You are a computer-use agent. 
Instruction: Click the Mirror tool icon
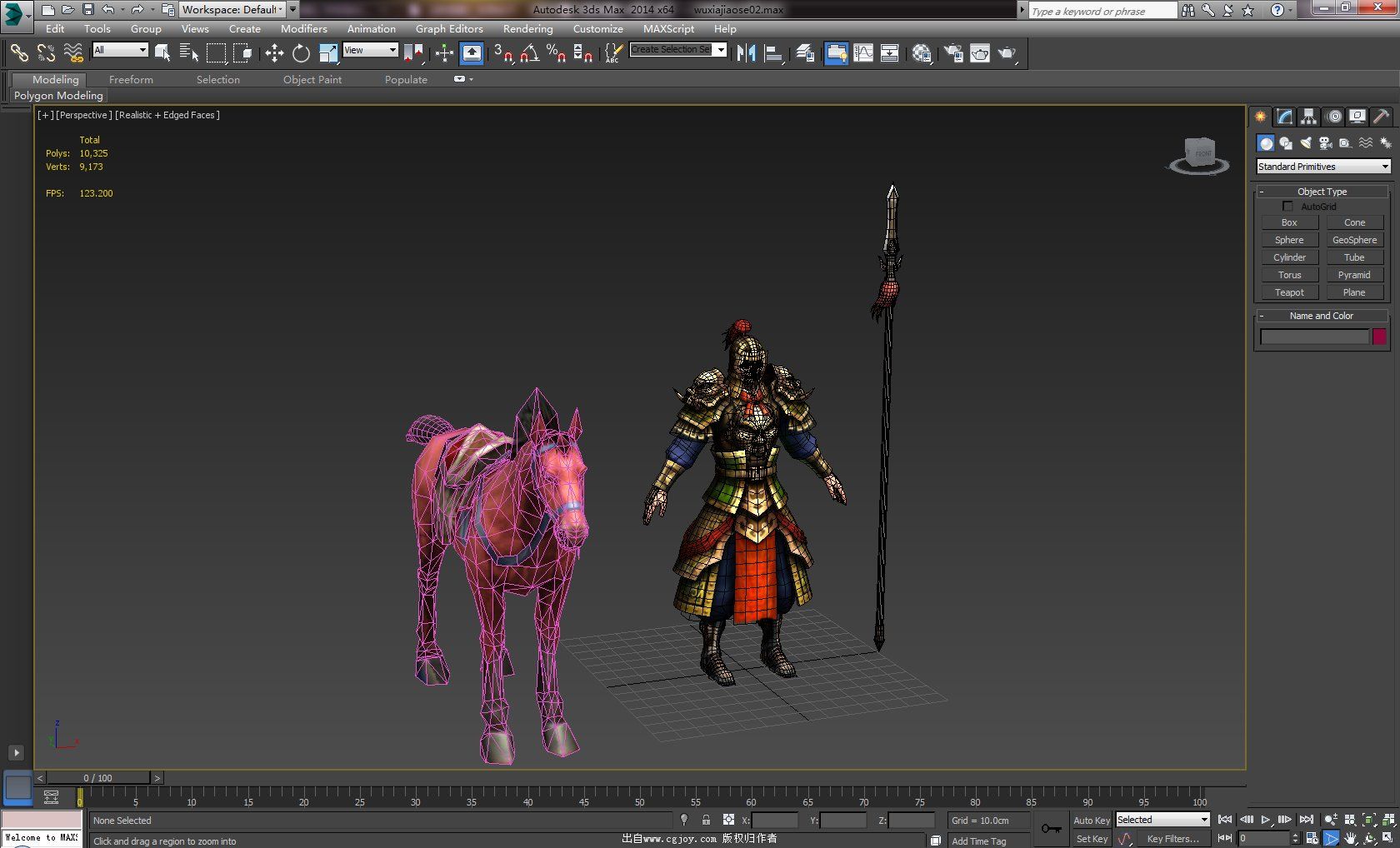pos(746,53)
